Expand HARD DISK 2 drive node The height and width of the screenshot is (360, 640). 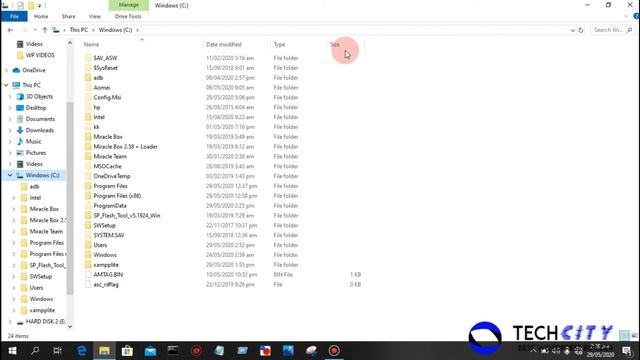pyautogui.click(x=10, y=322)
